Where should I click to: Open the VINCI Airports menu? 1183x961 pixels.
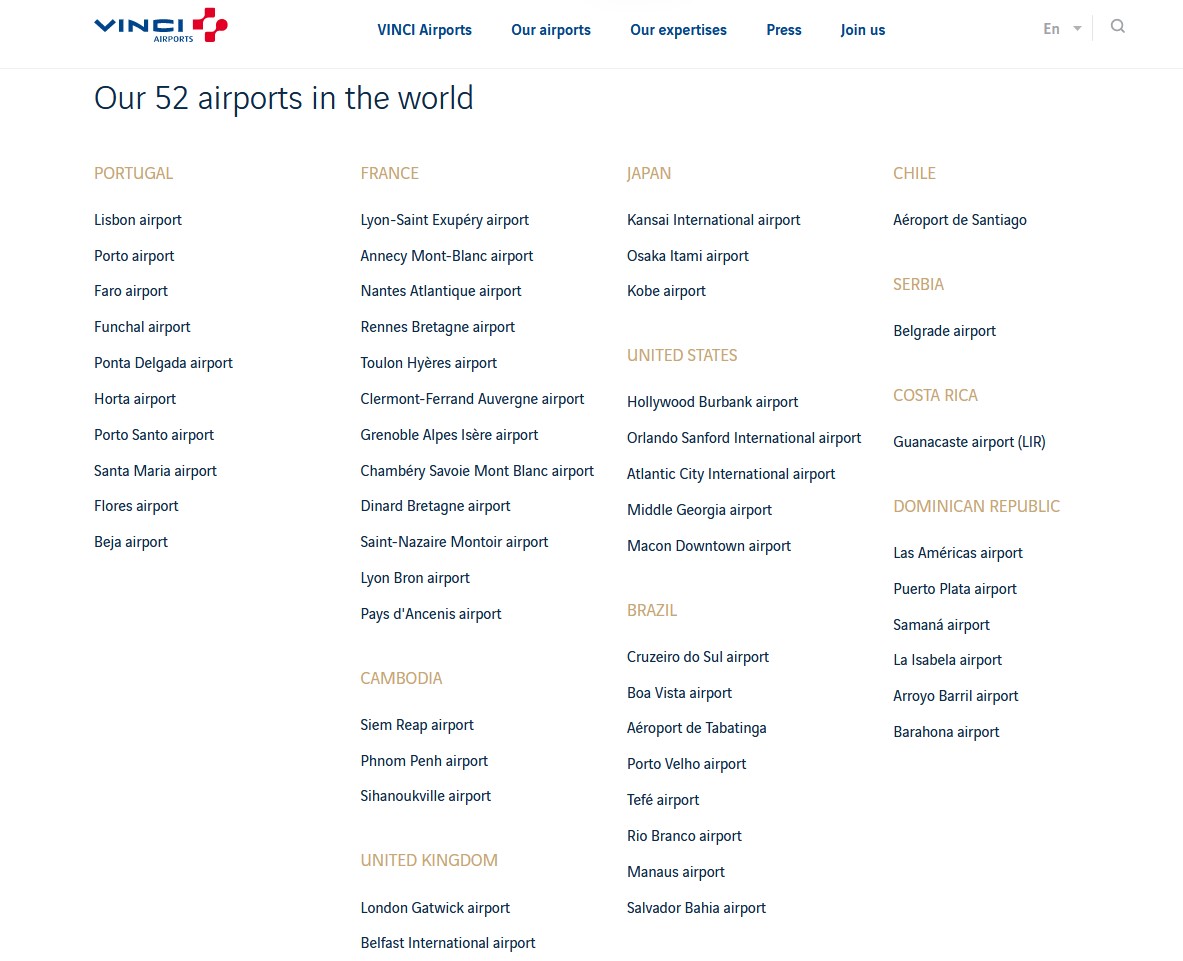click(x=424, y=30)
